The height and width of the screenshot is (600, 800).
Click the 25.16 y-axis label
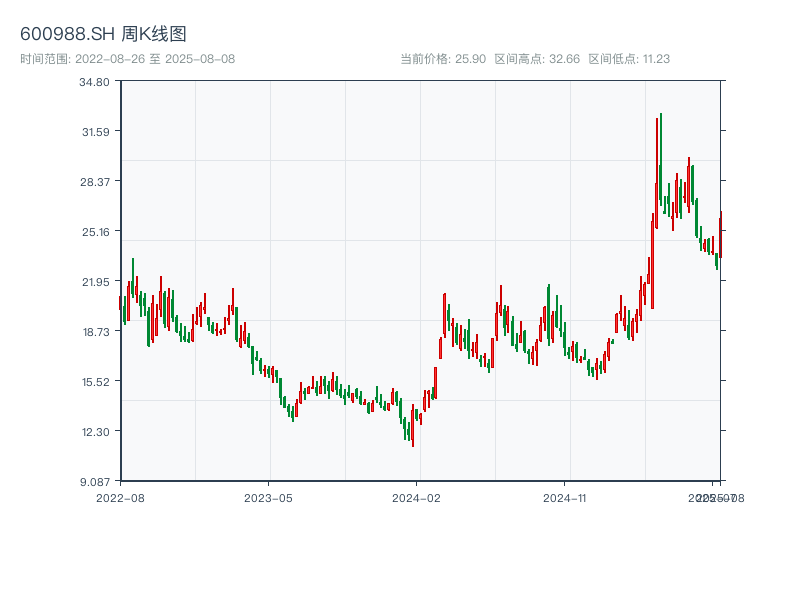point(95,232)
